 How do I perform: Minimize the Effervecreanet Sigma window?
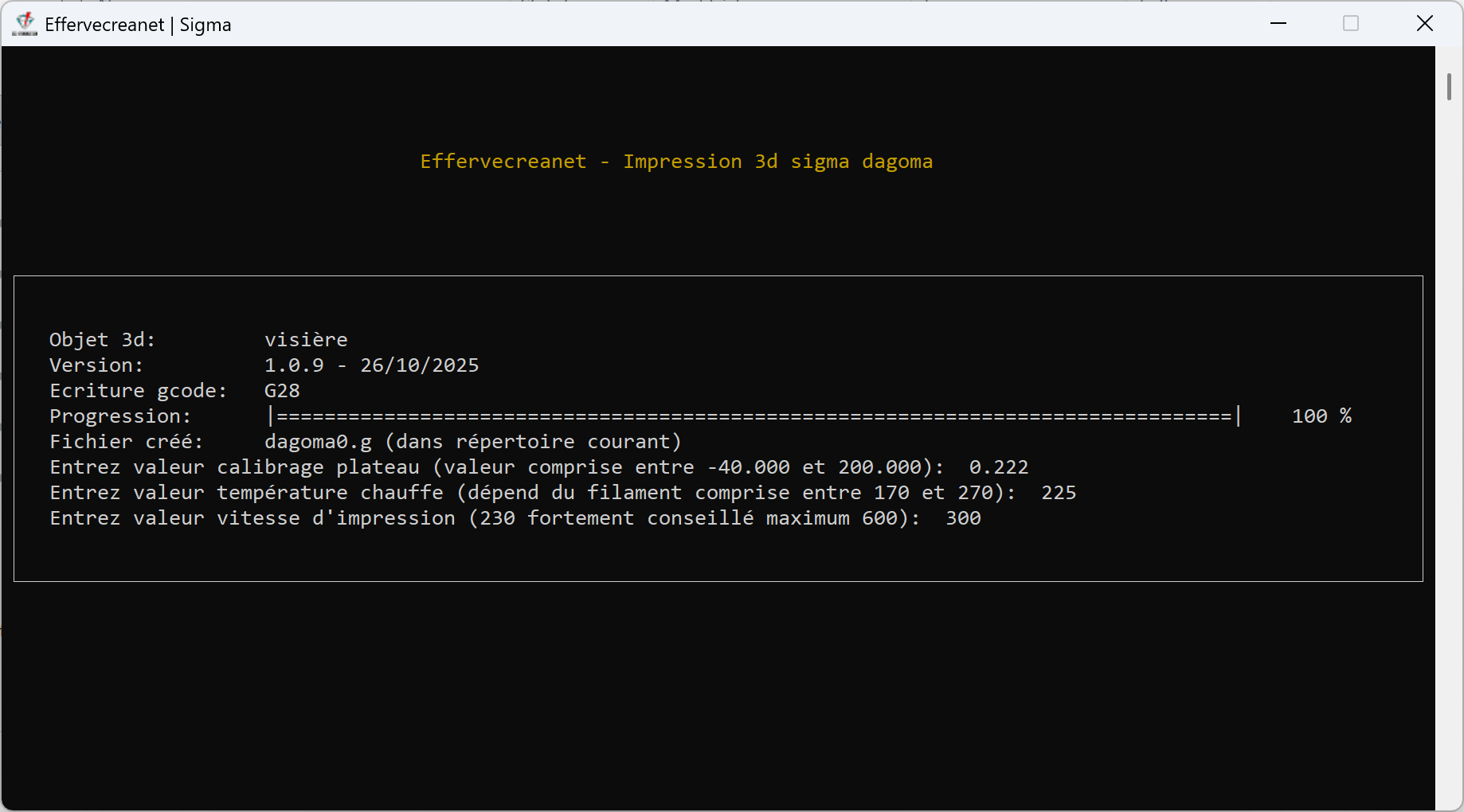coord(1278,24)
